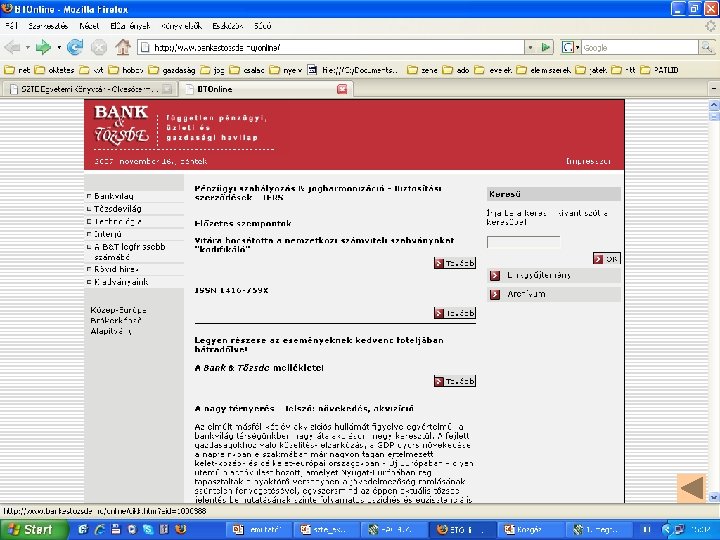This screenshot has width=720, height=540.
Task: Click the Impresszum link in header
Action: [588, 161]
